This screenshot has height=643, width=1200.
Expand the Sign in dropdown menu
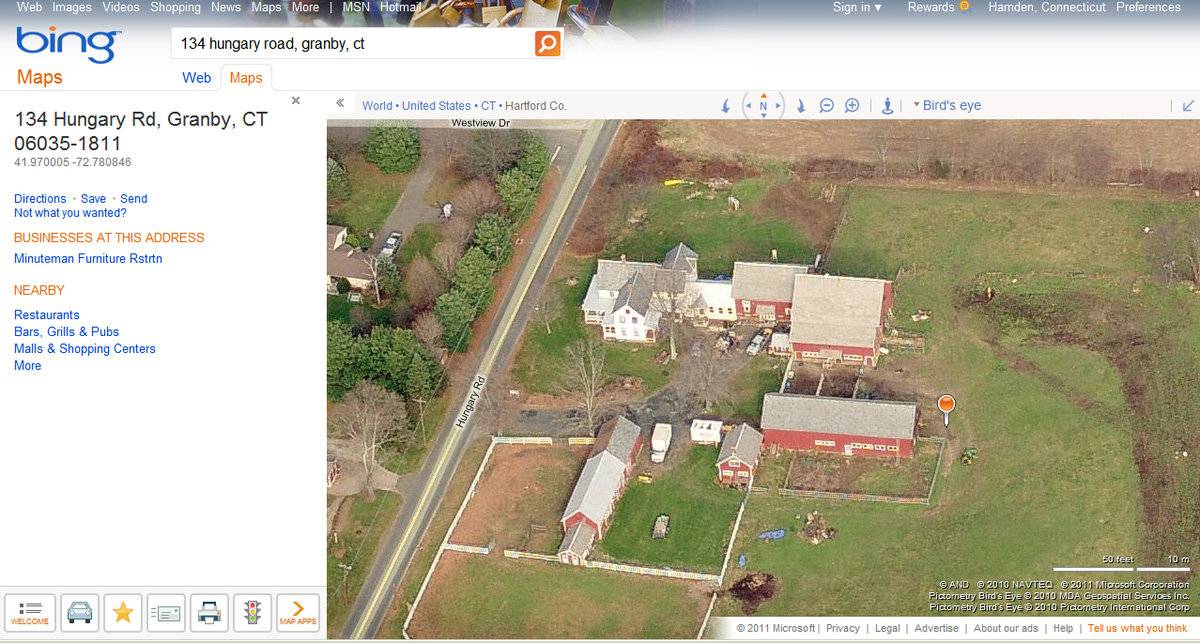[x=857, y=7]
